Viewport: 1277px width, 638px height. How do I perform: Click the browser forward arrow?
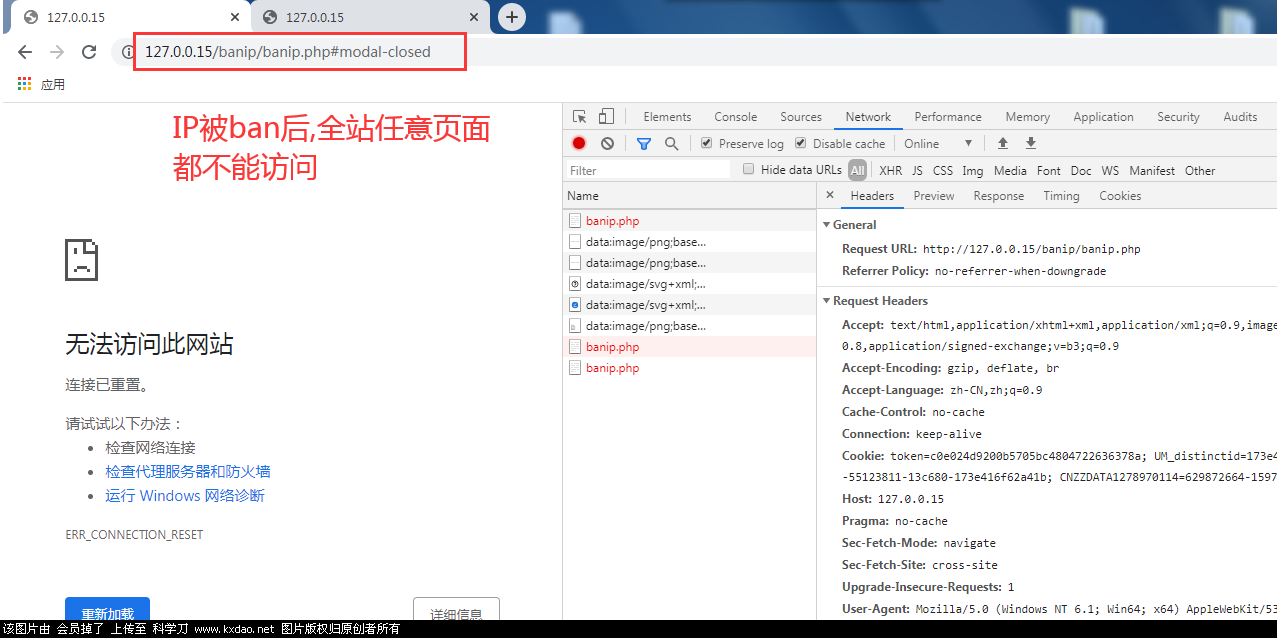point(57,52)
